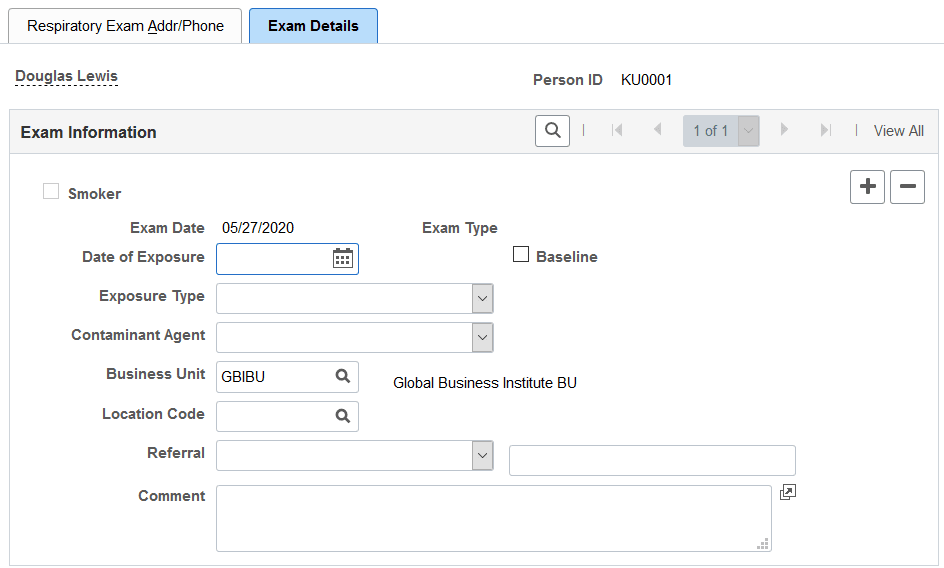
Task: Click the Douglas Lewis name link
Action: 66,76
